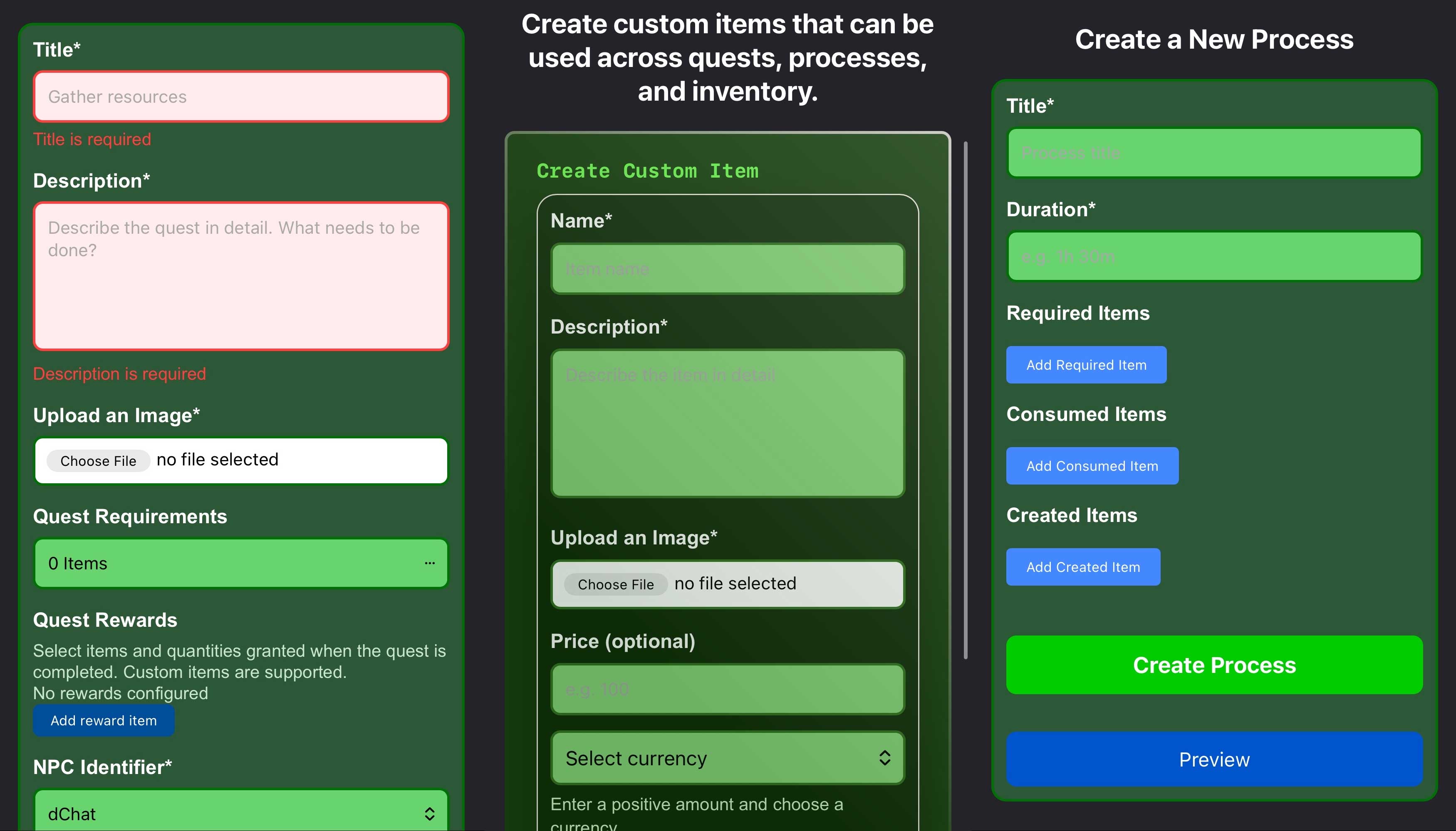Focus the quest Description textarea
The height and width of the screenshot is (831, 1456).
click(x=240, y=276)
